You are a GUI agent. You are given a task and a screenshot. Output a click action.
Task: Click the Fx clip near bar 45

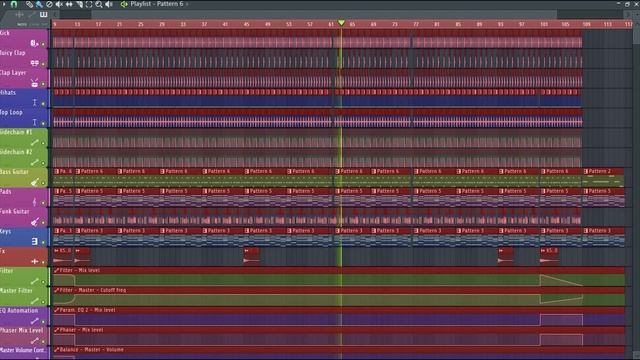(x=251, y=256)
